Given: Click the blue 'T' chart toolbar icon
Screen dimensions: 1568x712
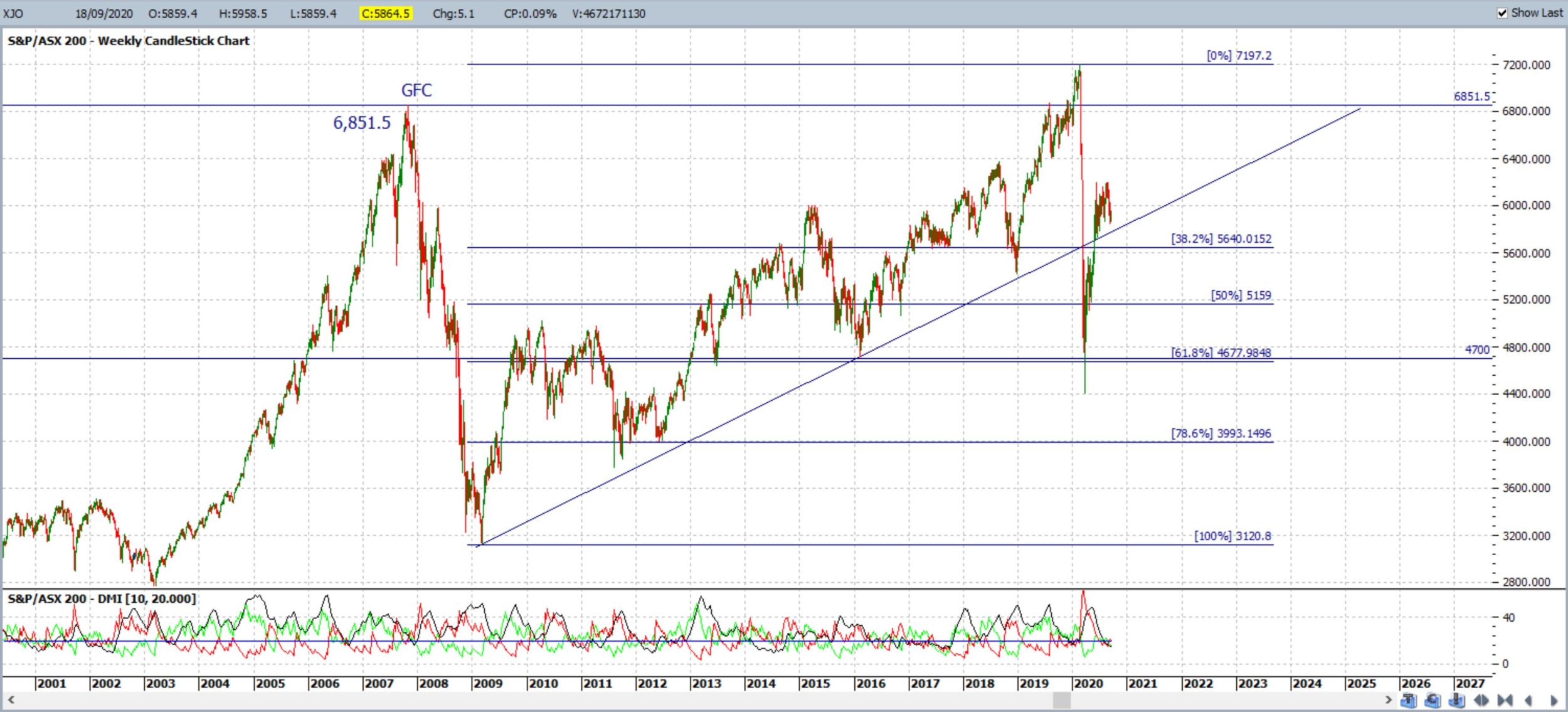Looking at the screenshot, I should pyautogui.click(x=1409, y=700).
